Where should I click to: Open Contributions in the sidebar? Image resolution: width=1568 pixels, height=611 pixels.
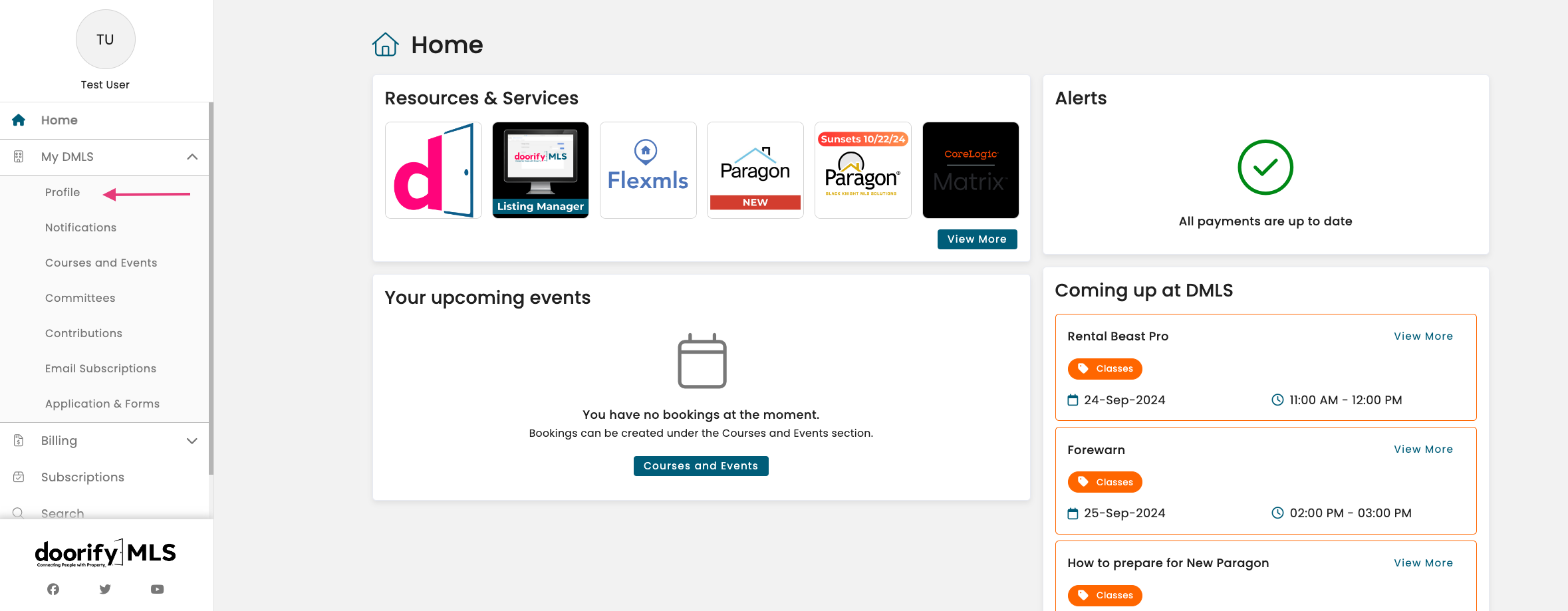(84, 334)
